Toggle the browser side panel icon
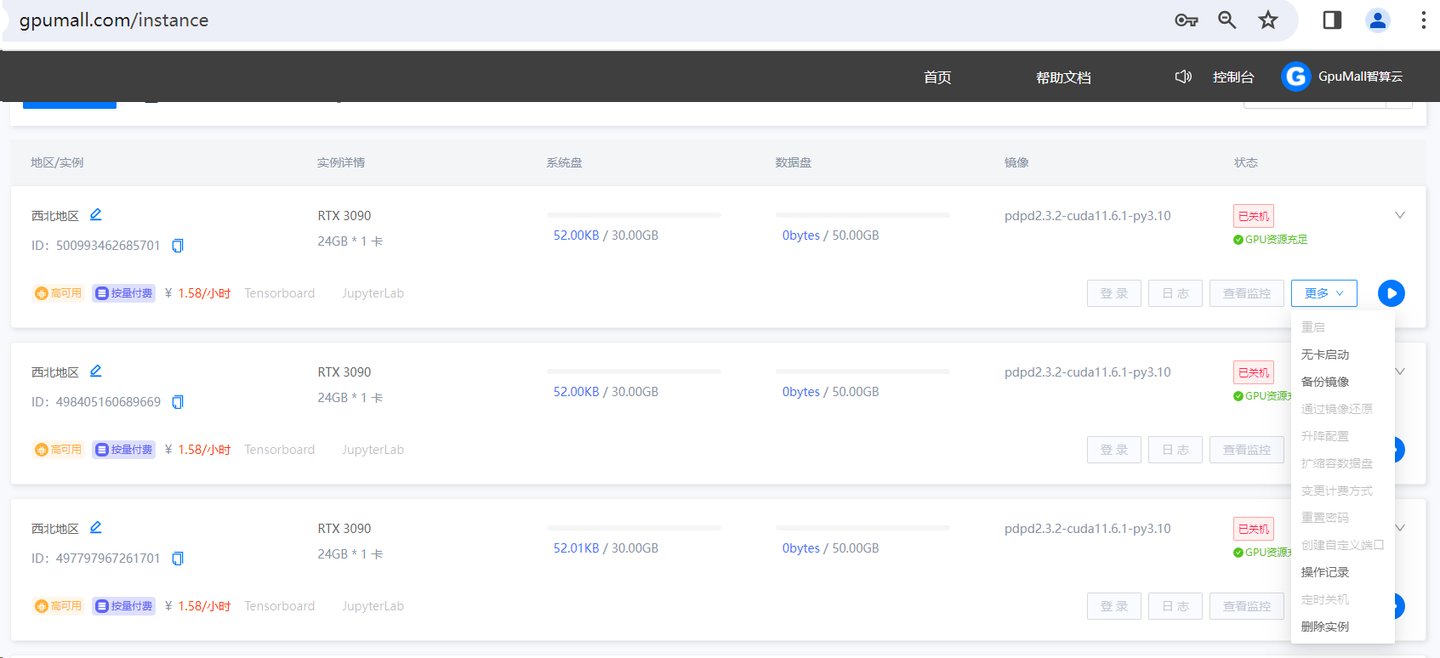 1332,20
